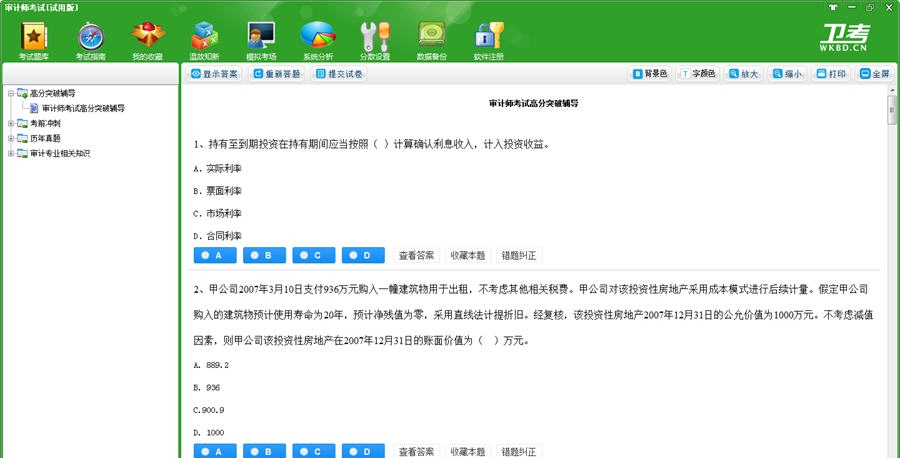Select 审计师考试高分突破辅导 document in tree

83,108
